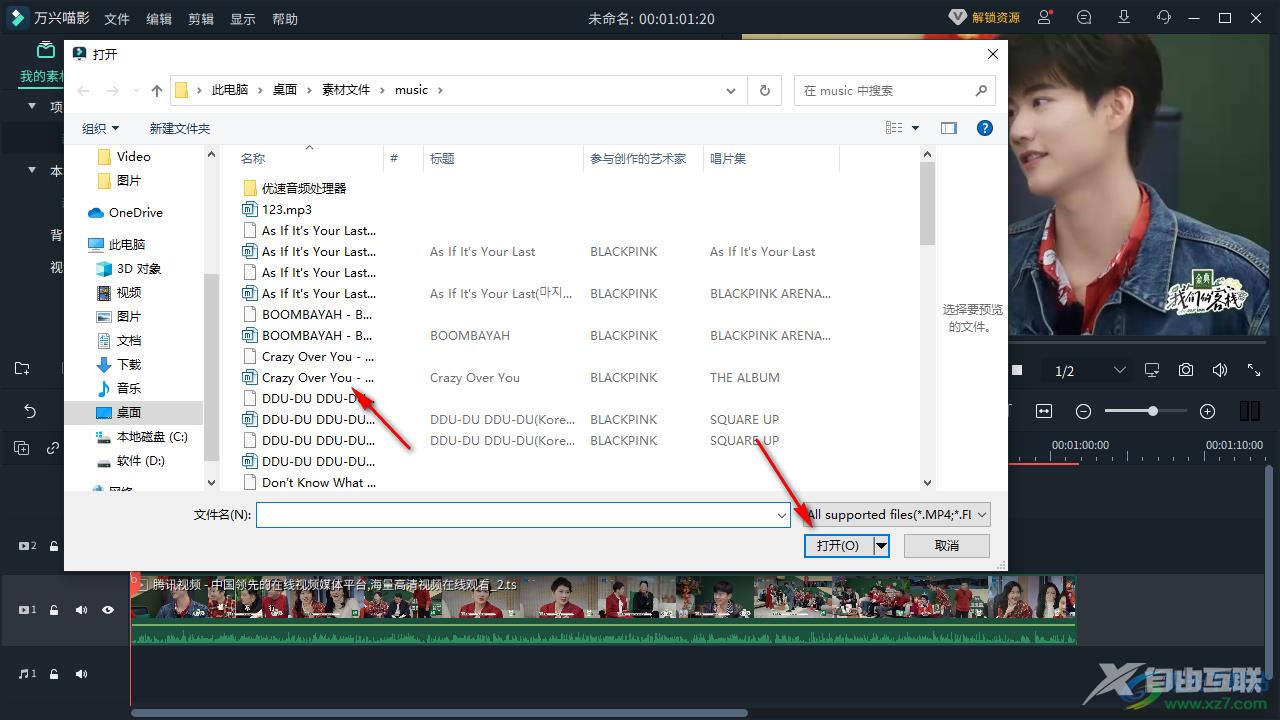Viewport: 1280px width, 720px height.
Task: Select OneDrive in the navigation tree
Action: 136,212
